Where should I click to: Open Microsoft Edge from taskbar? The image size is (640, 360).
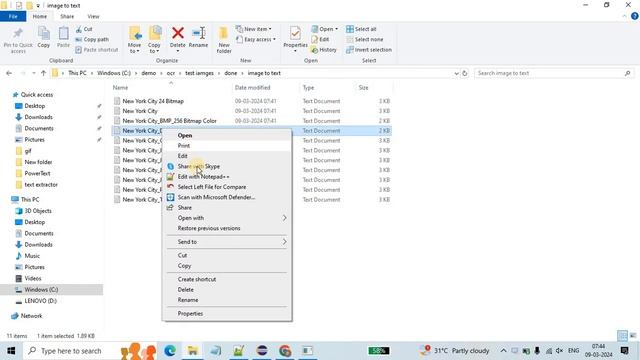point(170,351)
